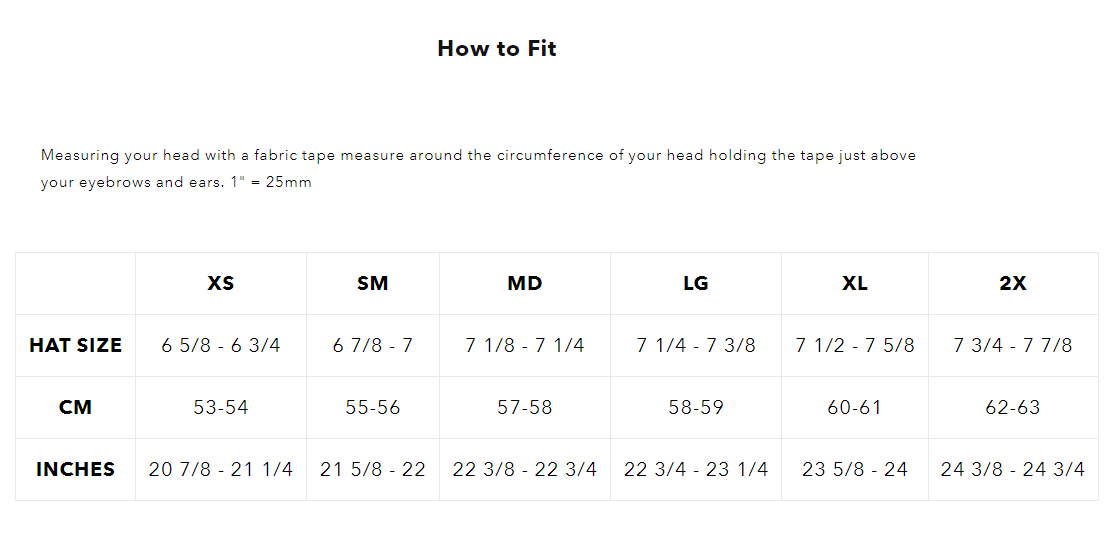Select the 23 5/8 - 24 inches cell
The image size is (1112, 536).
tap(855, 469)
